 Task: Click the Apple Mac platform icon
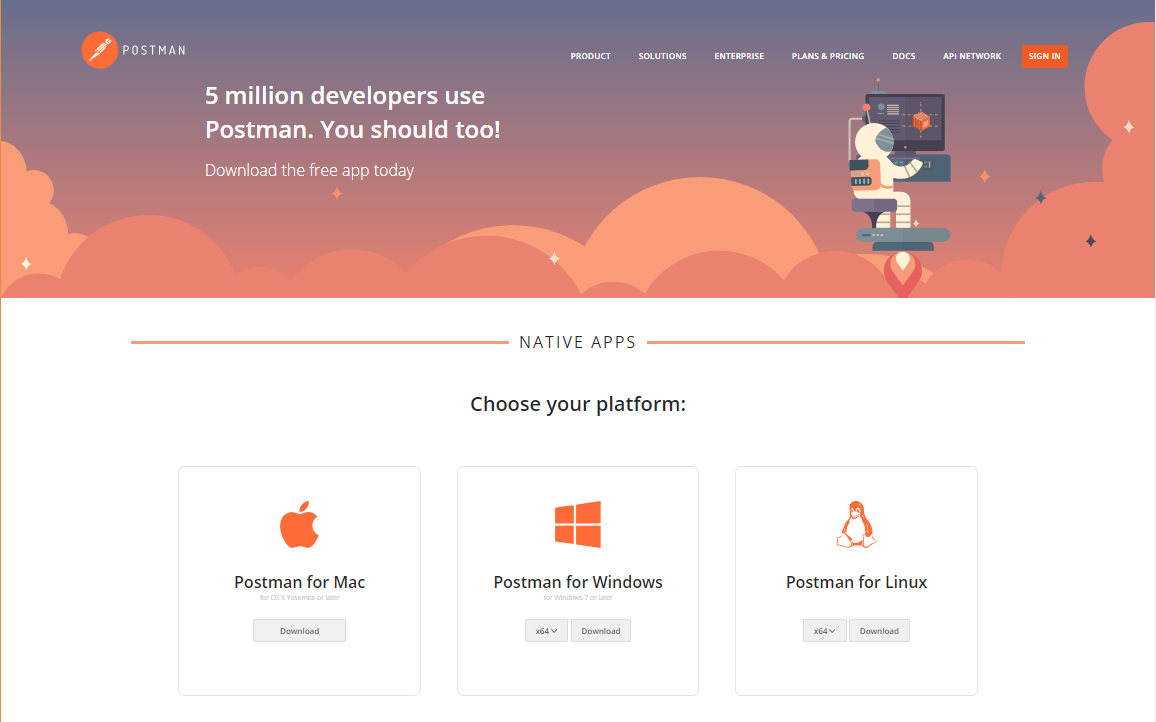point(299,524)
